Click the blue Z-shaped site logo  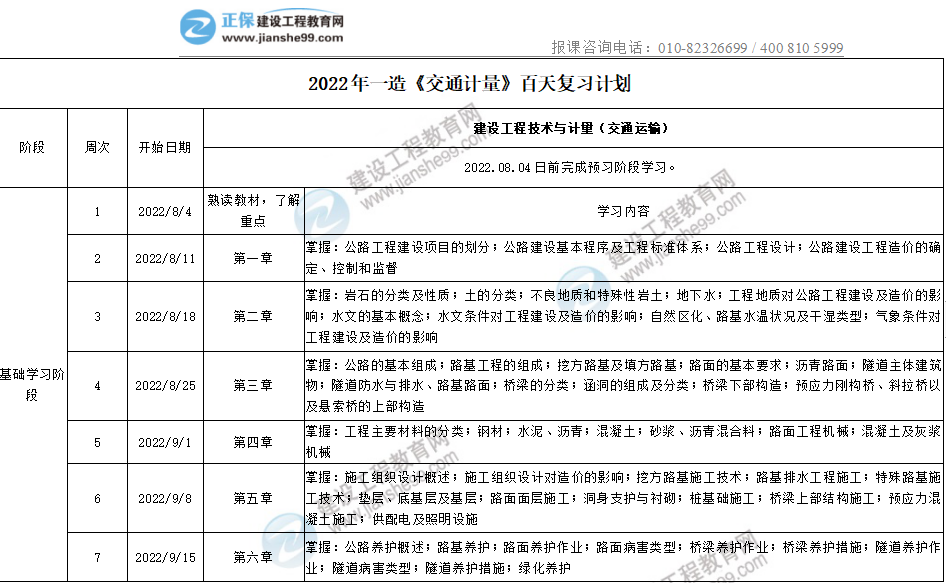point(198,26)
